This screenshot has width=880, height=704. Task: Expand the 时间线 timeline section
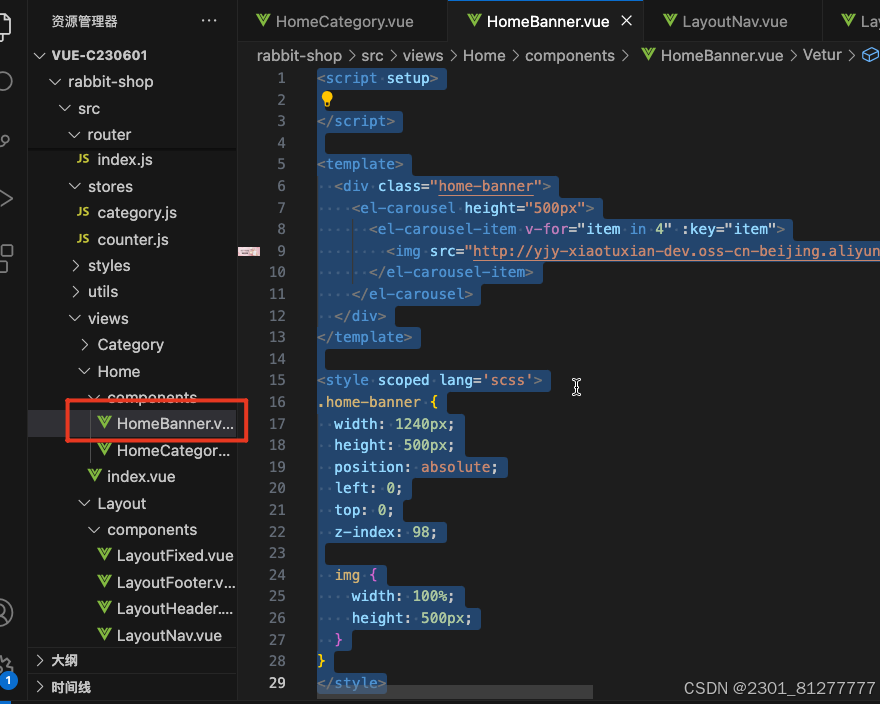(x=39, y=687)
